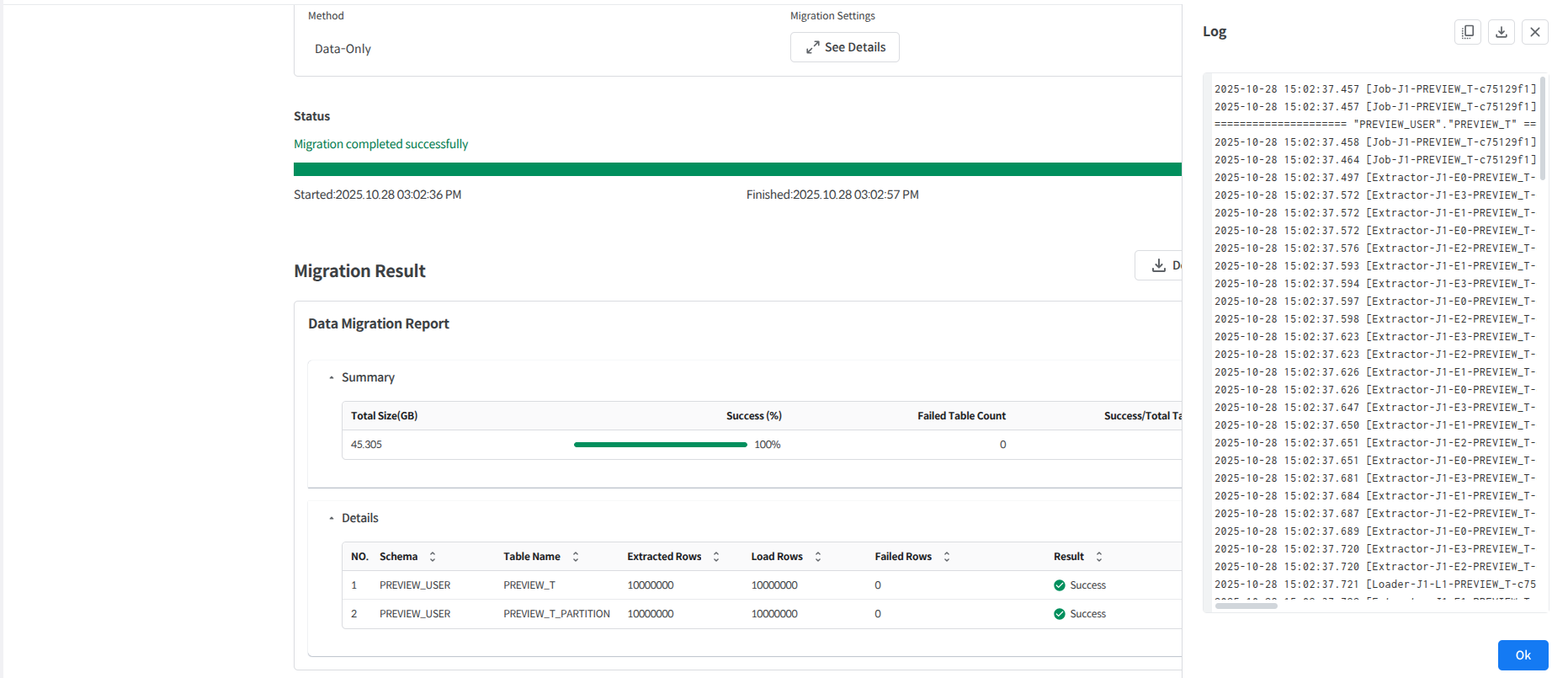Click the log vertical scrollbar
Viewport: 1568px width, 678px height.
tap(1542, 128)
